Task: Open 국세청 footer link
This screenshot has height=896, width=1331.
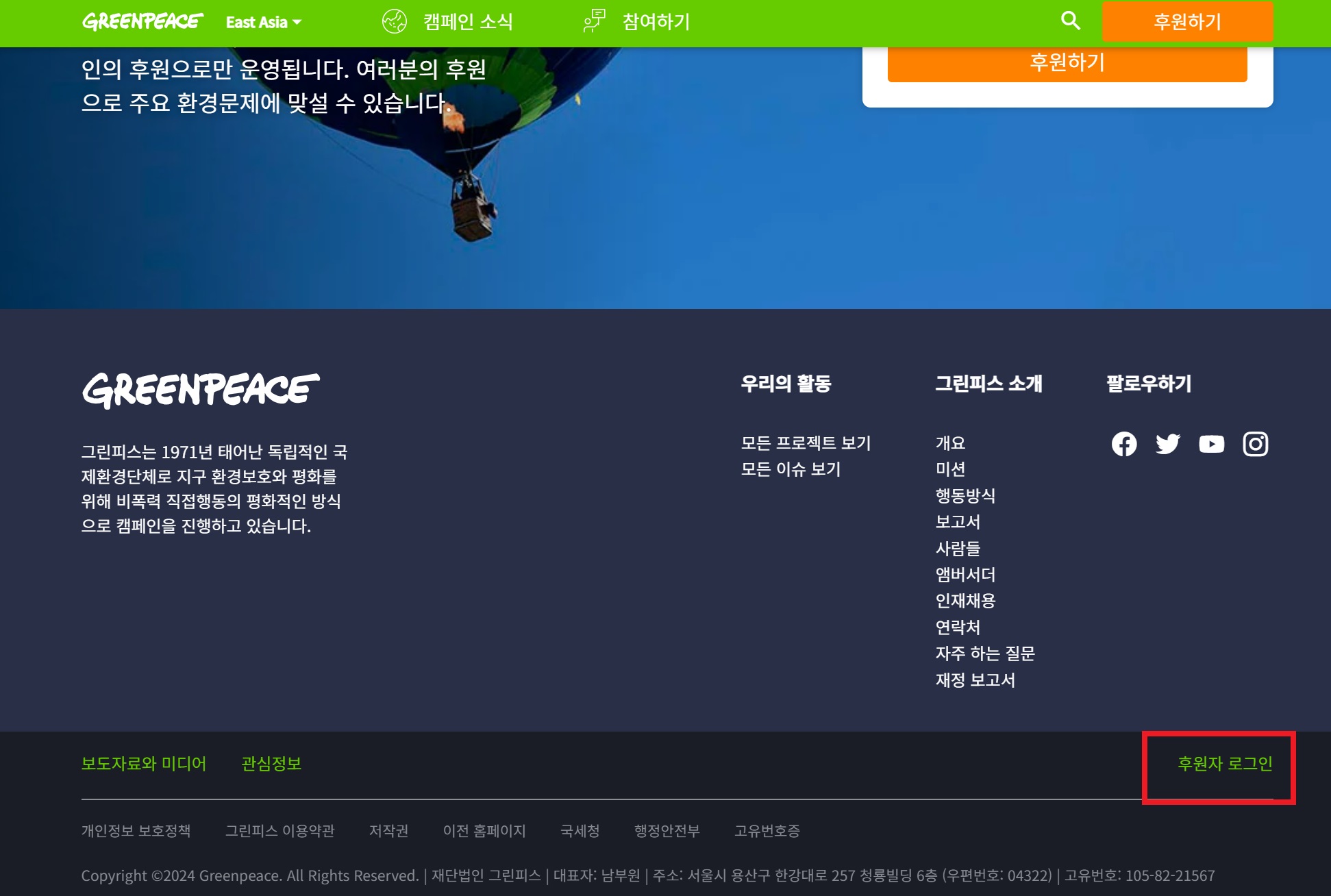Action: tap(580, 831)
